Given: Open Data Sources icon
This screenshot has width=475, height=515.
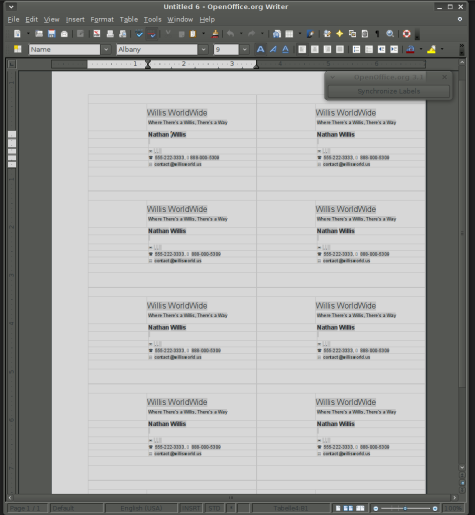Looking at the screenshot, I should (x=365, y=34).
